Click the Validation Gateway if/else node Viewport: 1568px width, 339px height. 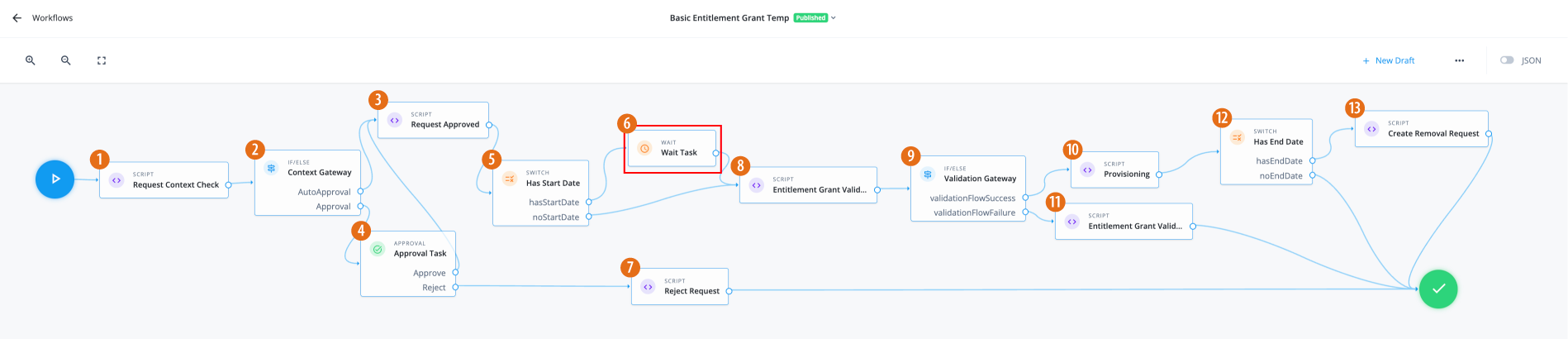980,178
